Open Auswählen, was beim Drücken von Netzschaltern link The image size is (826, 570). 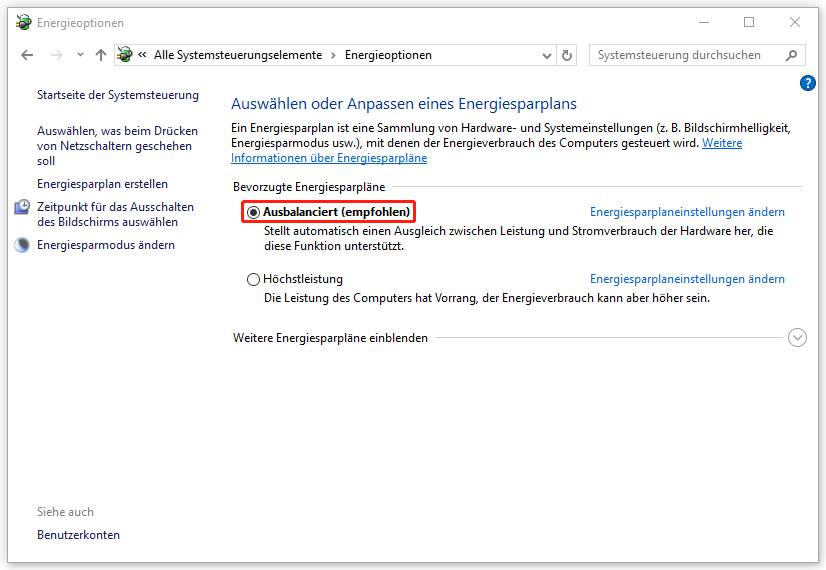117,146
